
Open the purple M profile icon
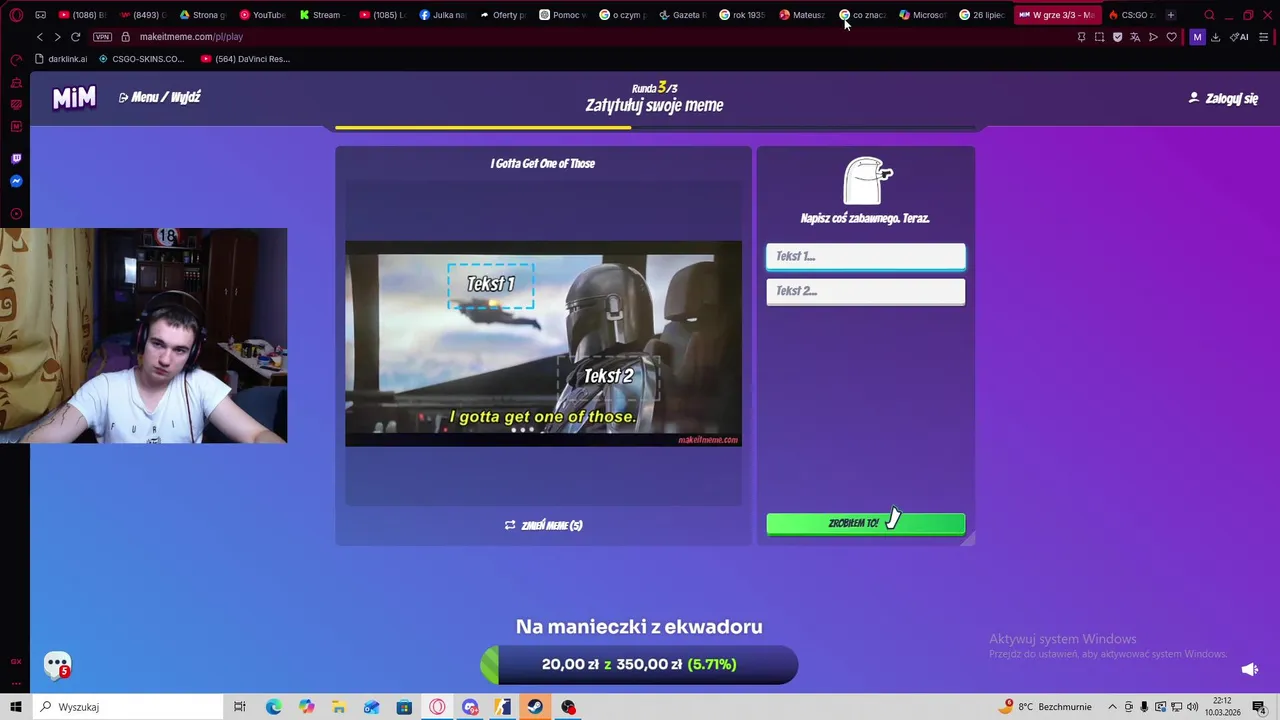(x=1197, y=37)
